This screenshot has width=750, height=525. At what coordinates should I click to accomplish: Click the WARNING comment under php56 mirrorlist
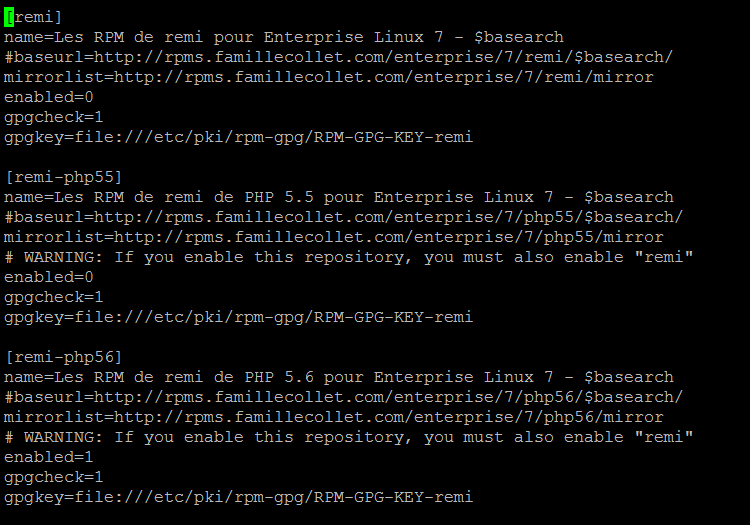point(349,437)
